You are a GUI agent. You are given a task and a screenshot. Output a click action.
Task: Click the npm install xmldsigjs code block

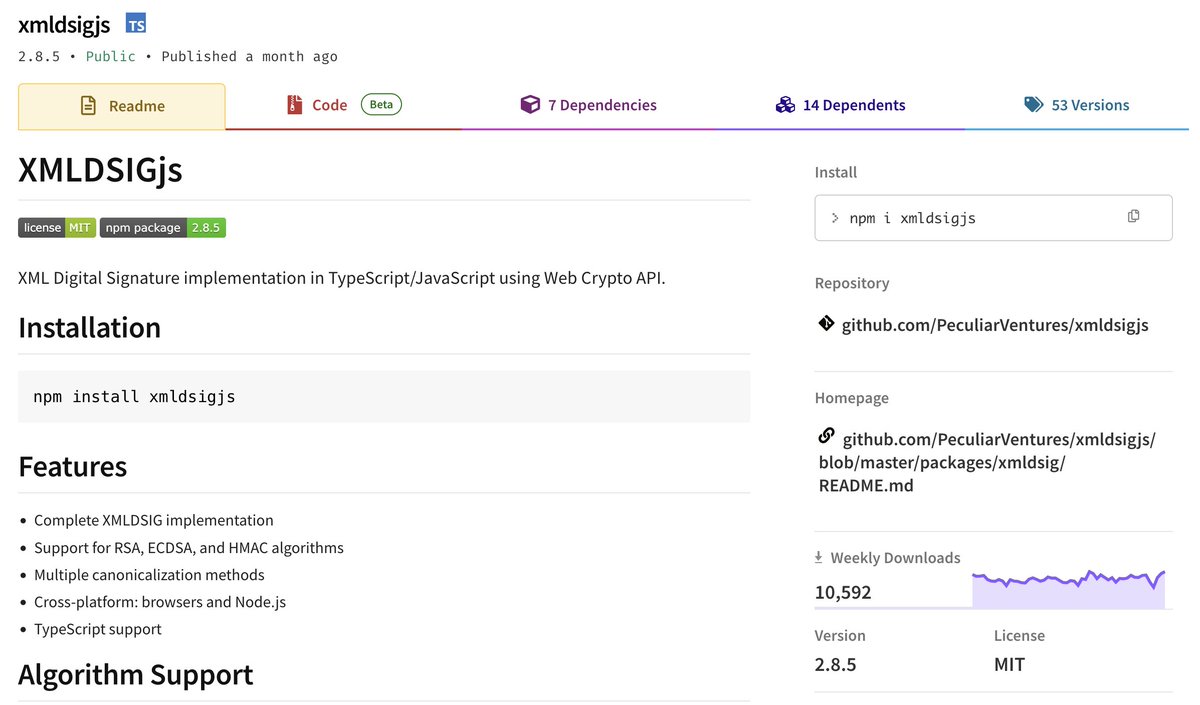(384, 396)
